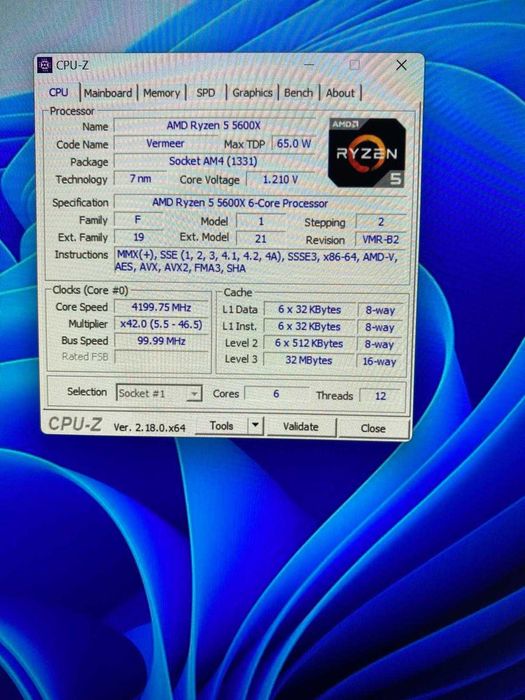Click the empty Rated FSB field
This screenshot has width=525, height=700.
(x=161, y=357)
